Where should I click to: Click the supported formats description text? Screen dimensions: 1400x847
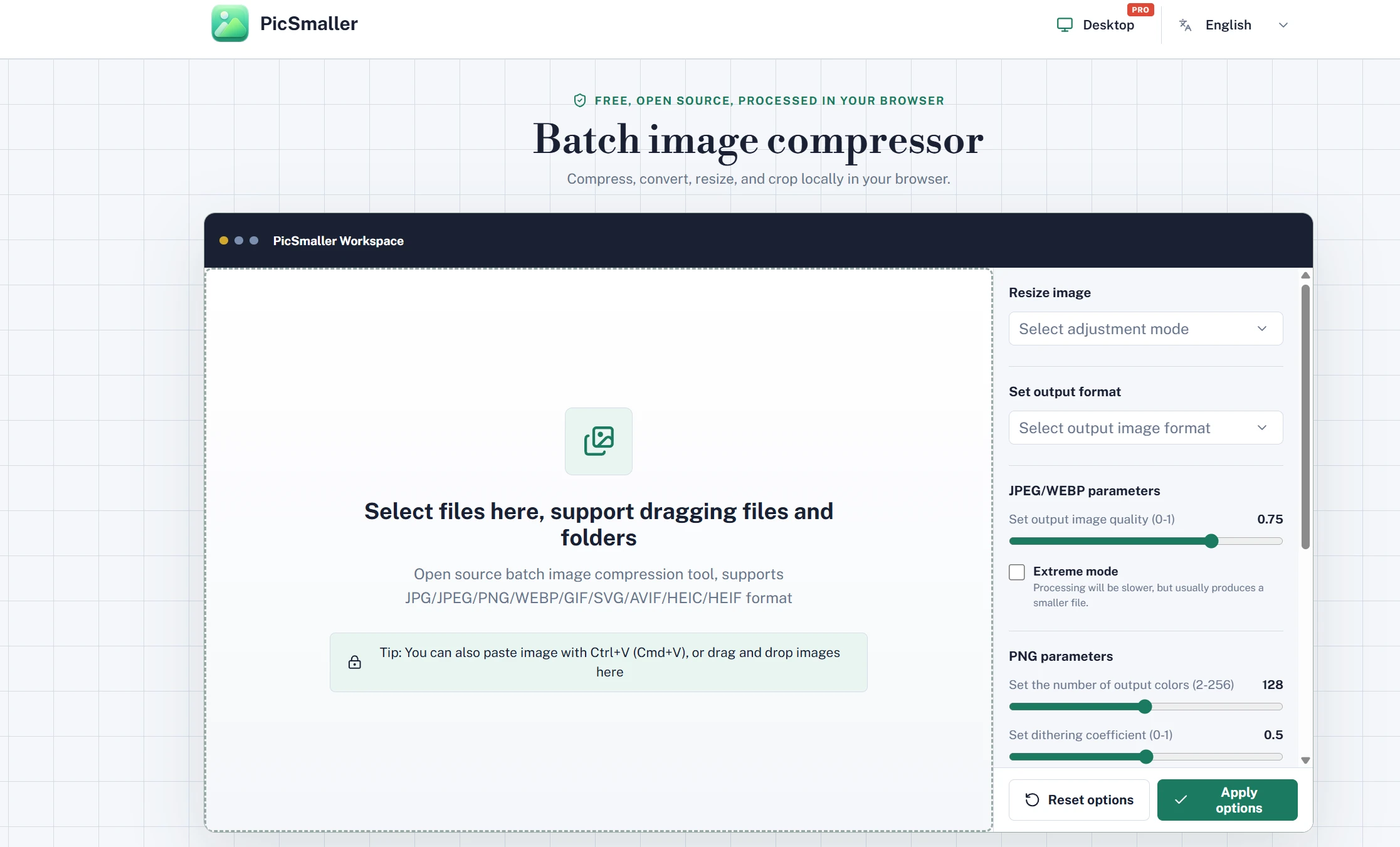click(599, 586)
